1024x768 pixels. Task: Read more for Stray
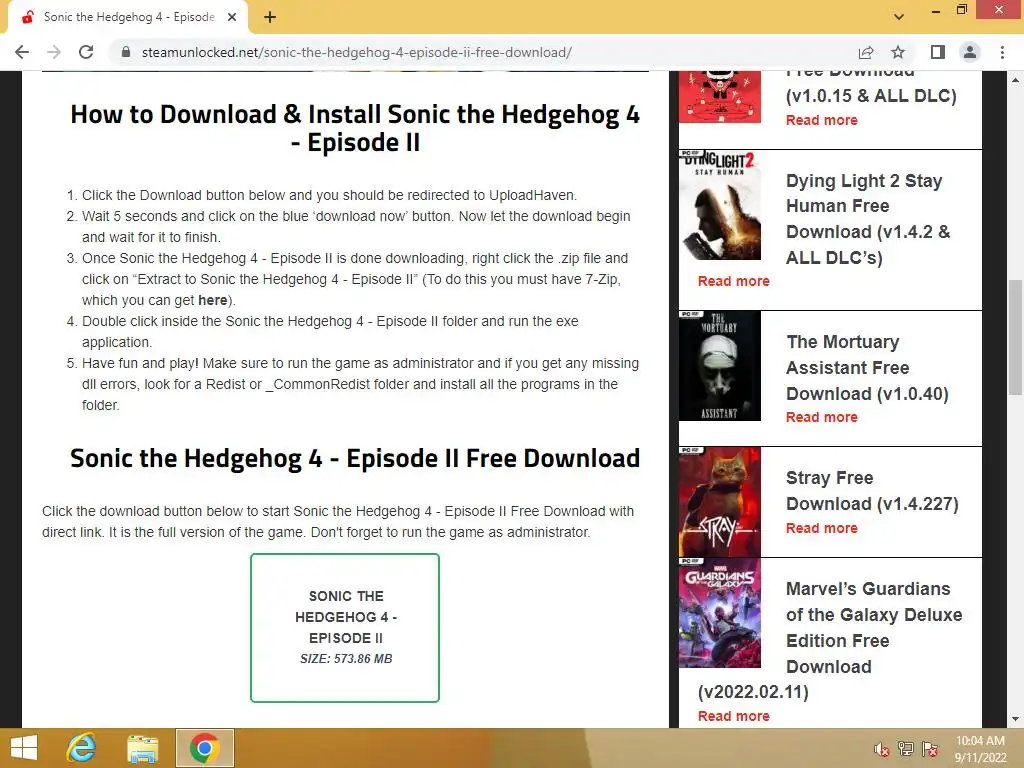click(822, 528)
